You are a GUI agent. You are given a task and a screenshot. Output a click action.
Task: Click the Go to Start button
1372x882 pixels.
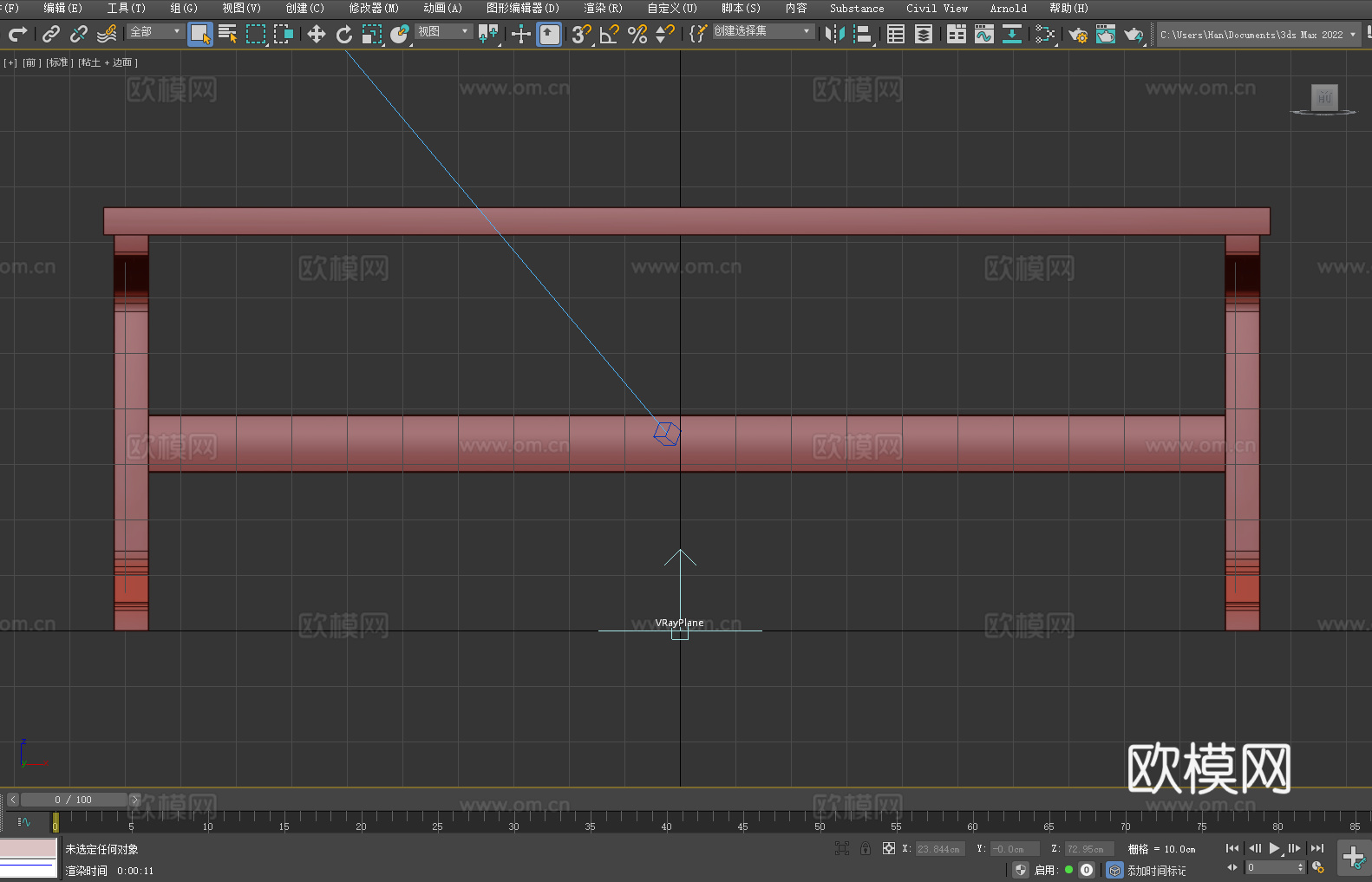click(x=1232, y=848)
